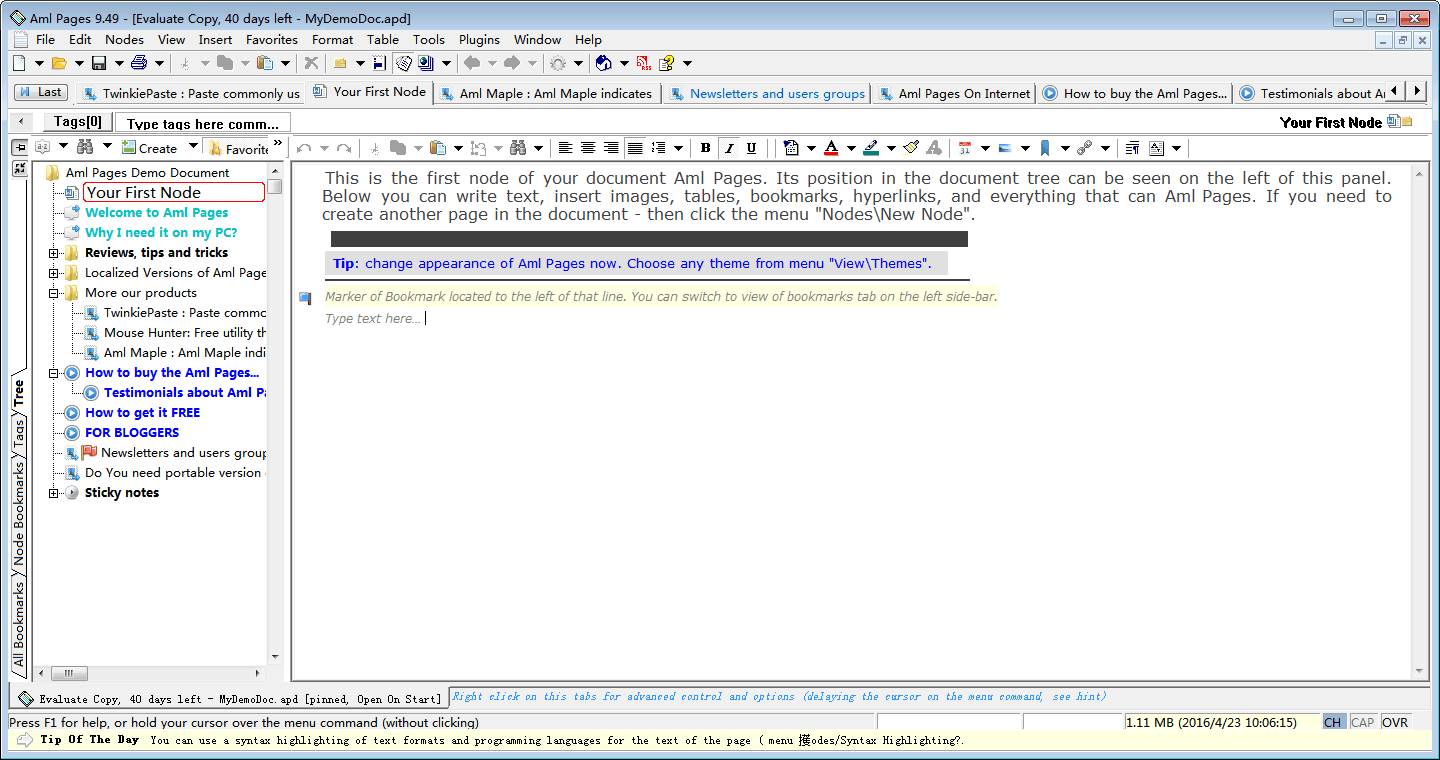The image size is (1440, 760).
Task: Open the Nodes menu
Action: tap(124, 40)
